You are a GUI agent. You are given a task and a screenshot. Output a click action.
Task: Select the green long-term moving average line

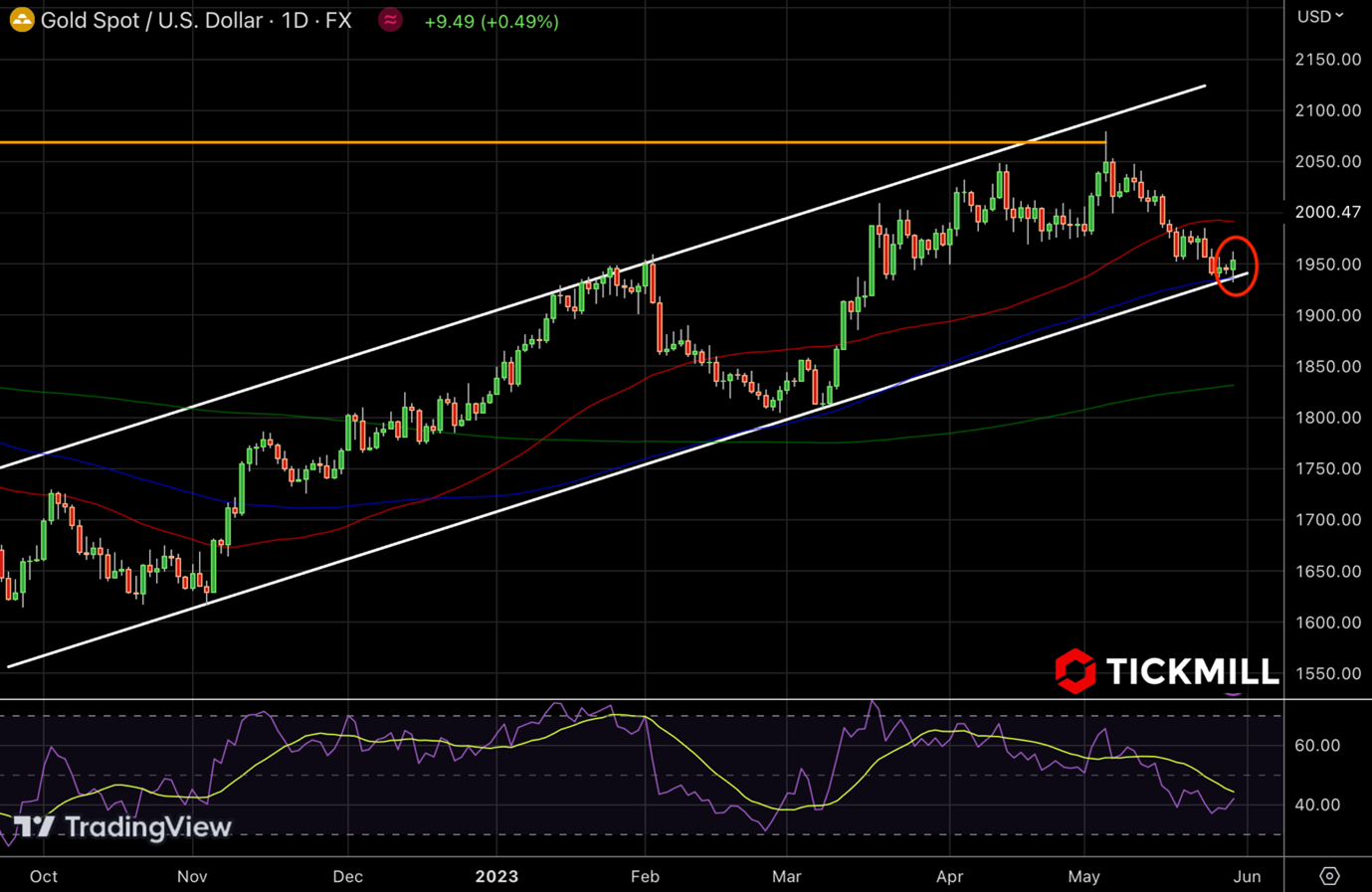617,440
